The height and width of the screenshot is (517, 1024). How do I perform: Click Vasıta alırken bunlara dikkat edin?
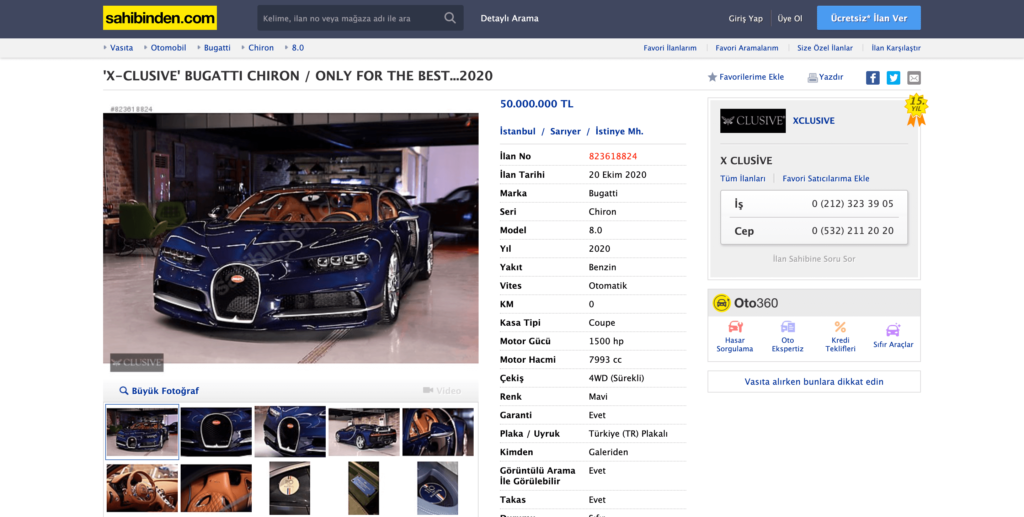(x=814, y=382)
